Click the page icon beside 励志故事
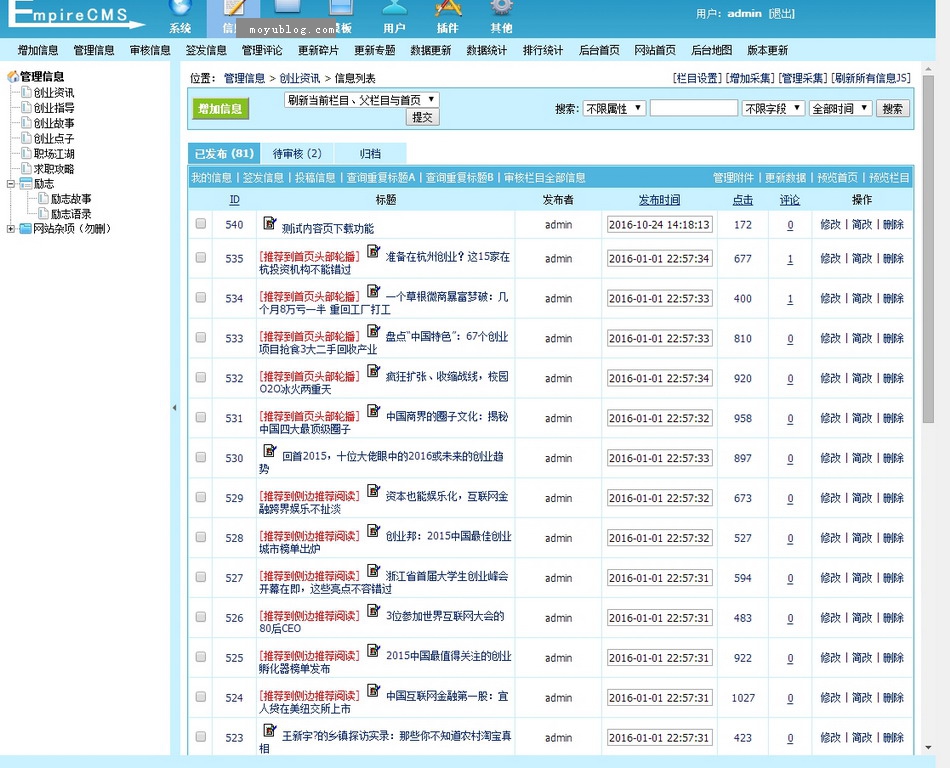 pyautogui.click(x=43, y=199)
